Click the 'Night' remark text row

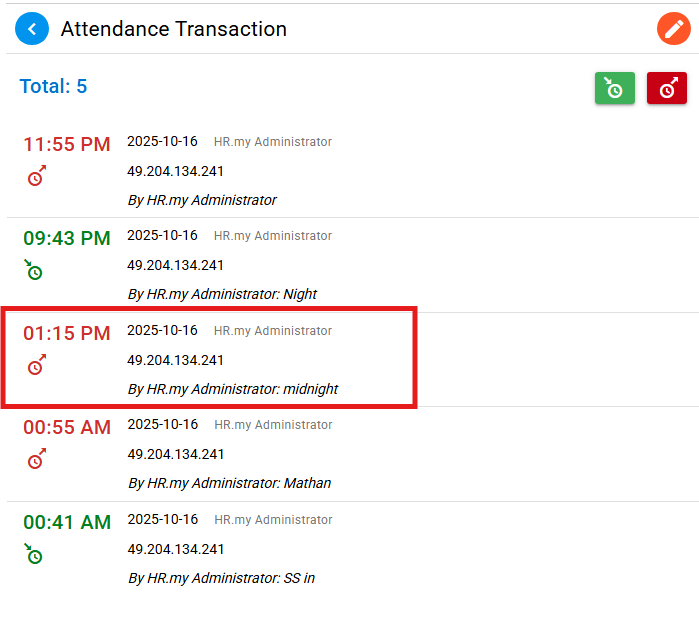[x=222, y=294]
